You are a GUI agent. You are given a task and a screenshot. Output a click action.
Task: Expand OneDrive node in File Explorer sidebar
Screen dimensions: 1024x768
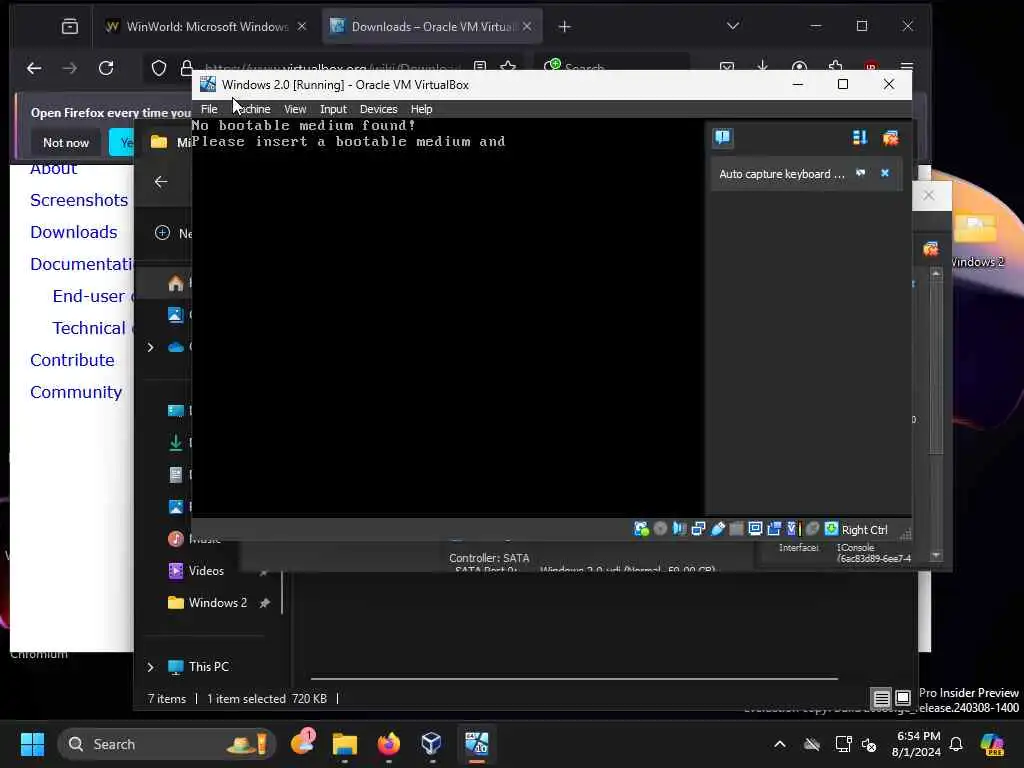[x=150, y=347]
